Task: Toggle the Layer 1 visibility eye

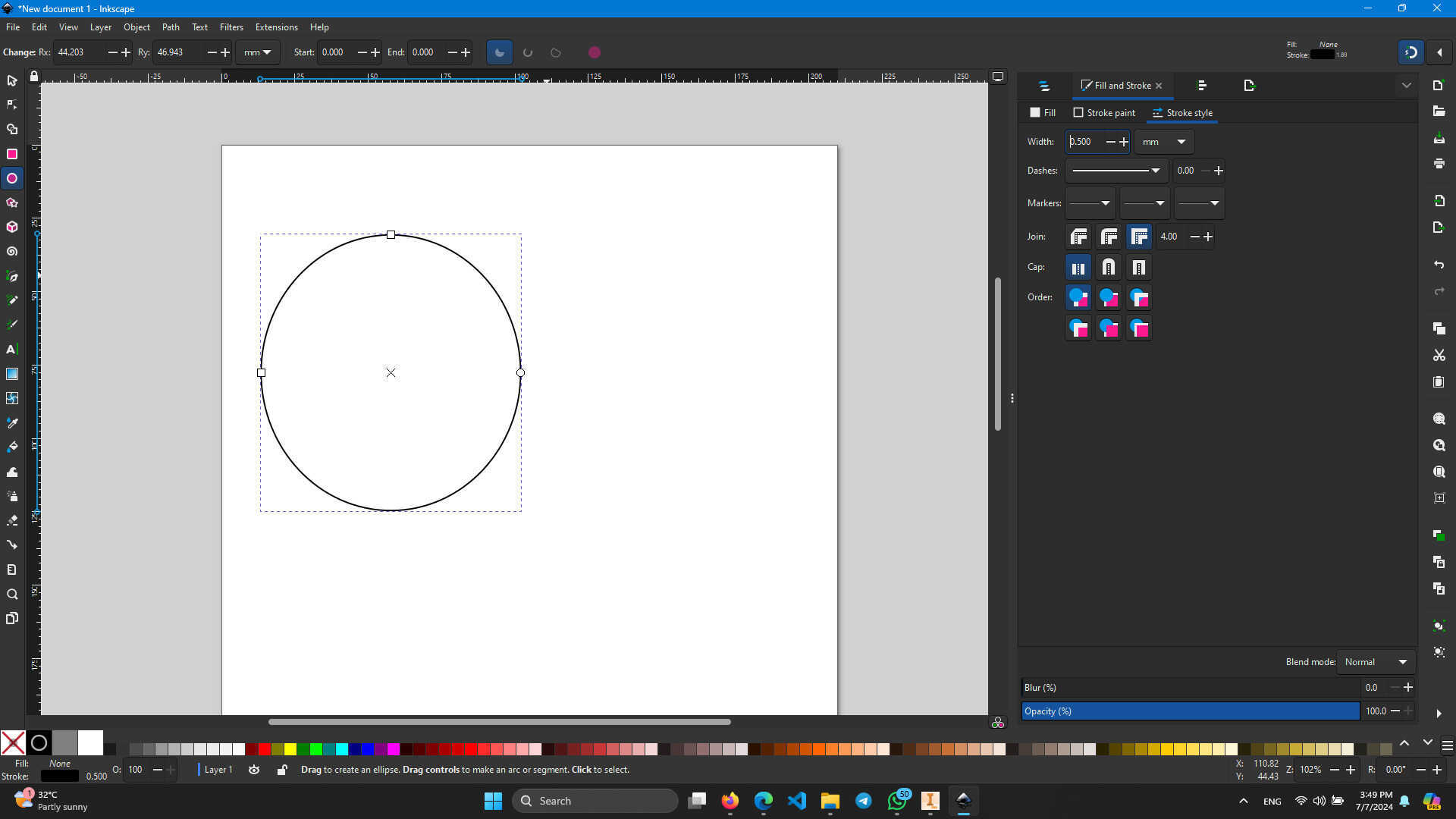Action: coord(254,770)
